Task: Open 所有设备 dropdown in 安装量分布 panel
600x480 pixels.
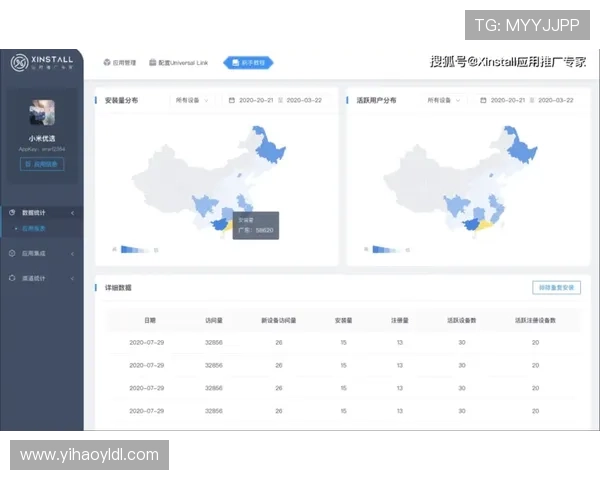Action: point(192,100)
